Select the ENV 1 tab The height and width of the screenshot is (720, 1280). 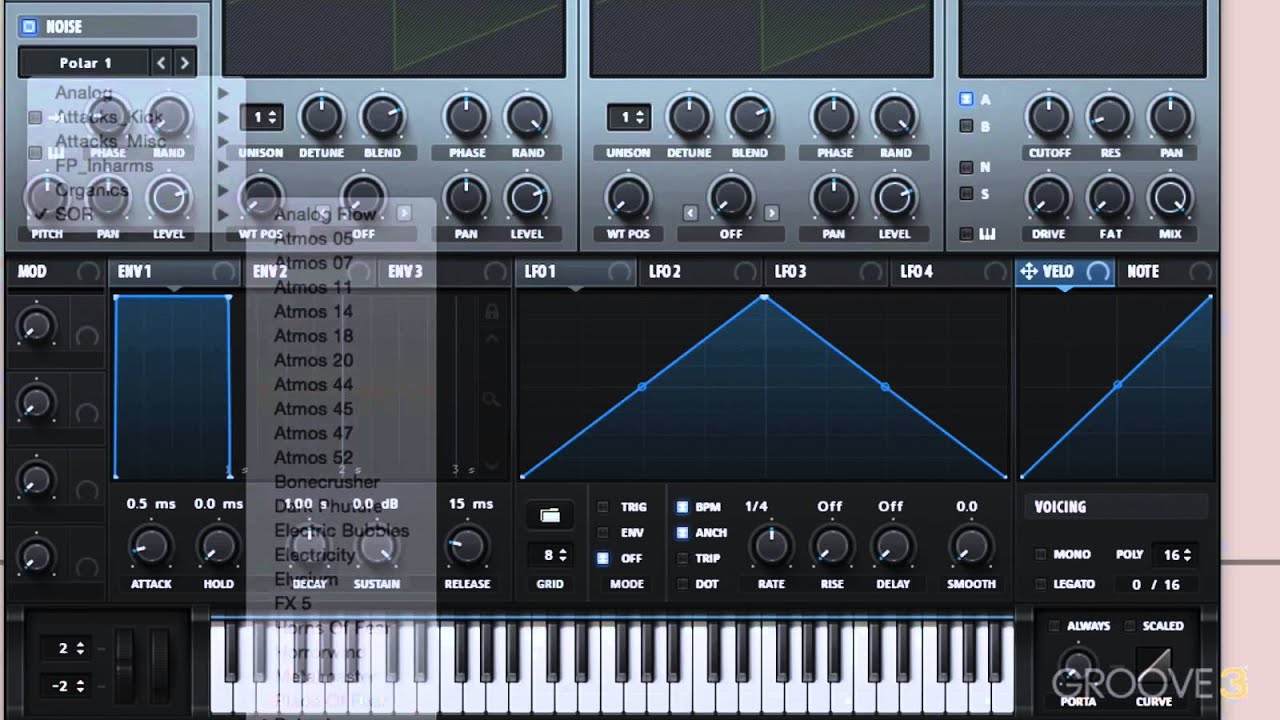(x=135, y=272)
